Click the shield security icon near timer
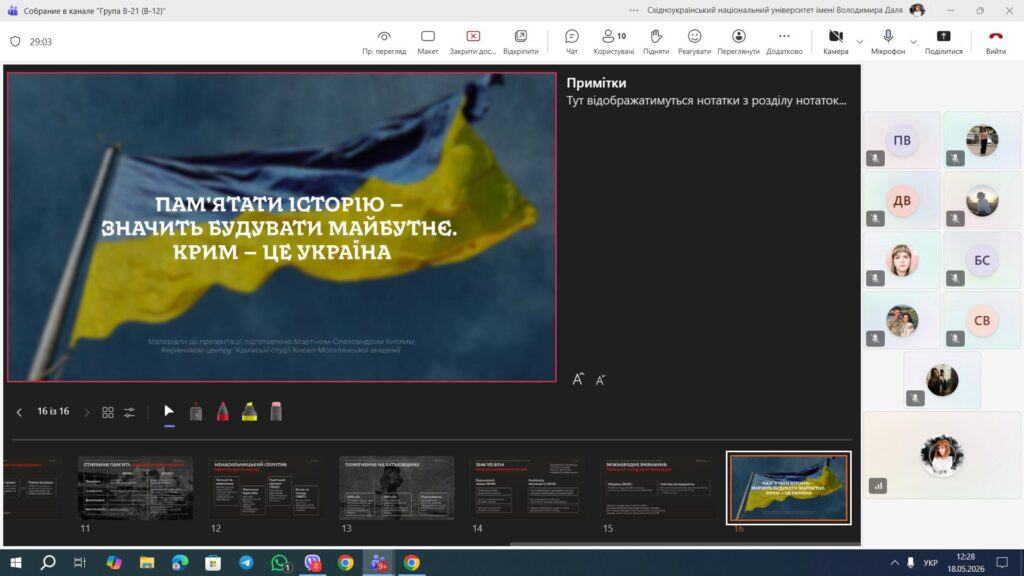The image size is (1024, 576). [x=15, y=41]
